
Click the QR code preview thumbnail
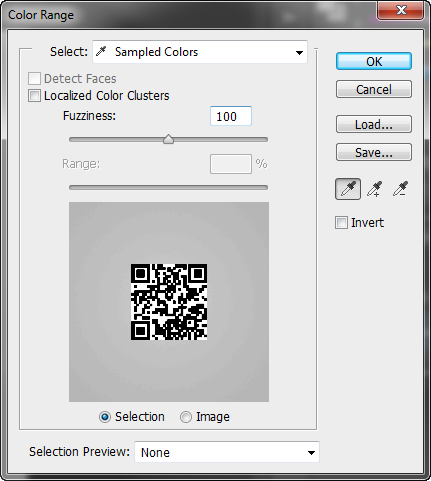[169, 302]
